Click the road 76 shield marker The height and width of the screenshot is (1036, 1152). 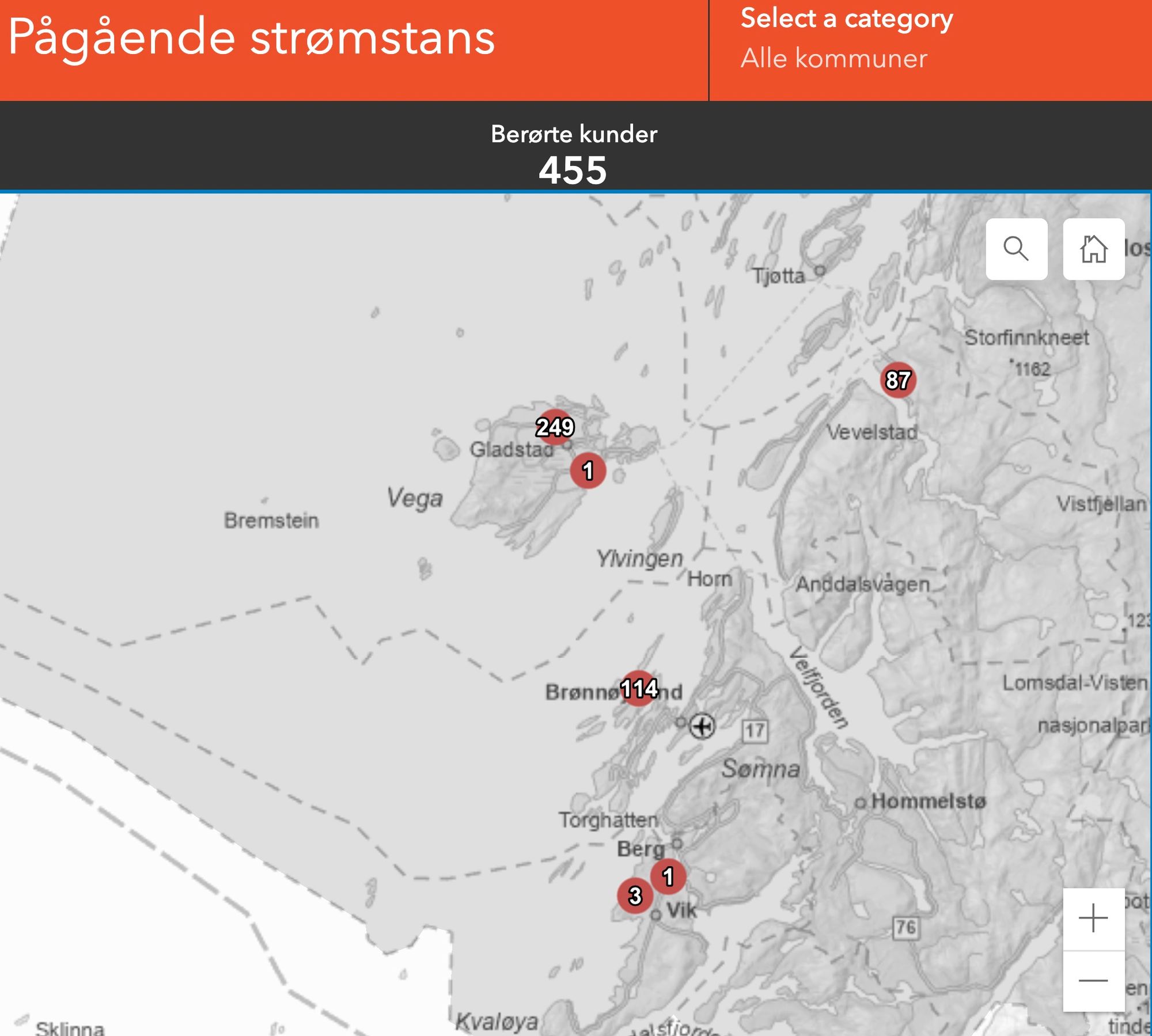905,927
